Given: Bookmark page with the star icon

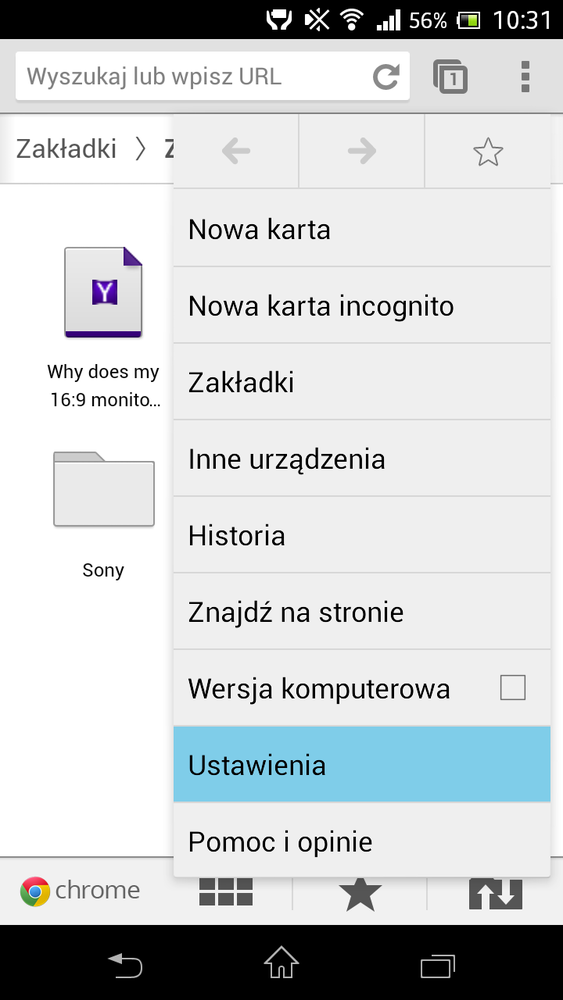Looking at the screenshot, I should point(488,152).
